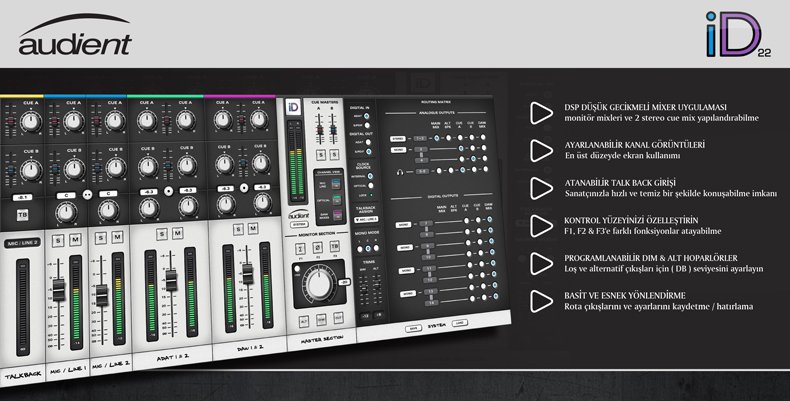Select the S/PDIF option under Digital In
The width and height of the screenshot is (790, 401).
pyautogui.click(x=367, y=125)
